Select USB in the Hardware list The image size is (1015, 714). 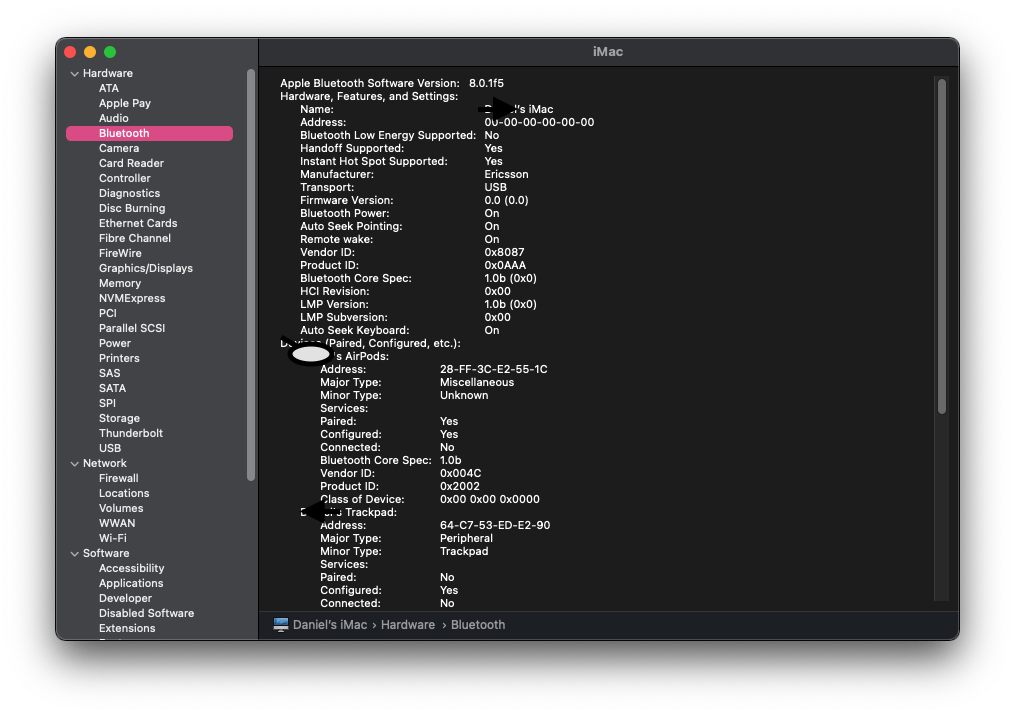coord(110,447)
